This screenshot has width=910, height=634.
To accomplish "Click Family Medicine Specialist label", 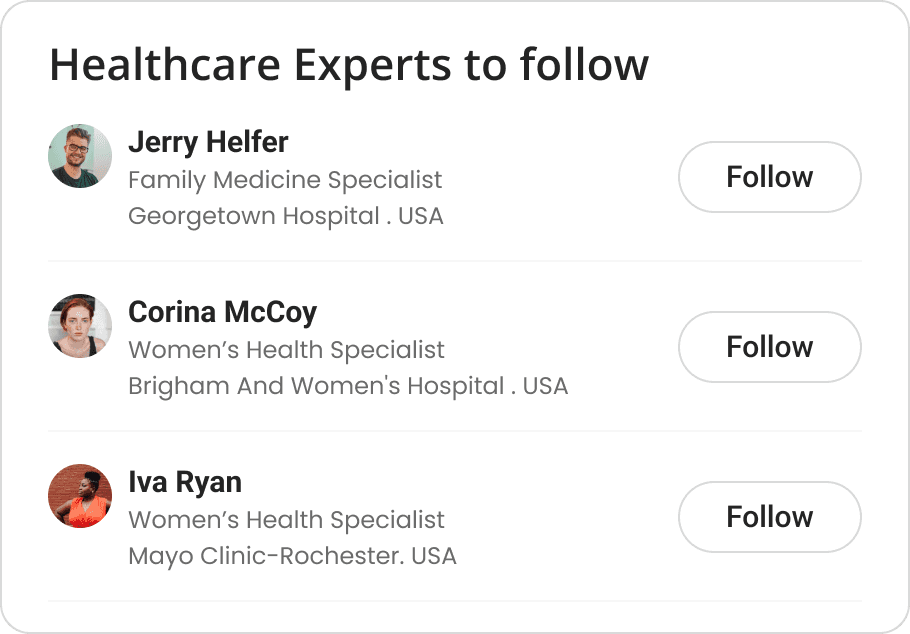I will coord(285,180).
